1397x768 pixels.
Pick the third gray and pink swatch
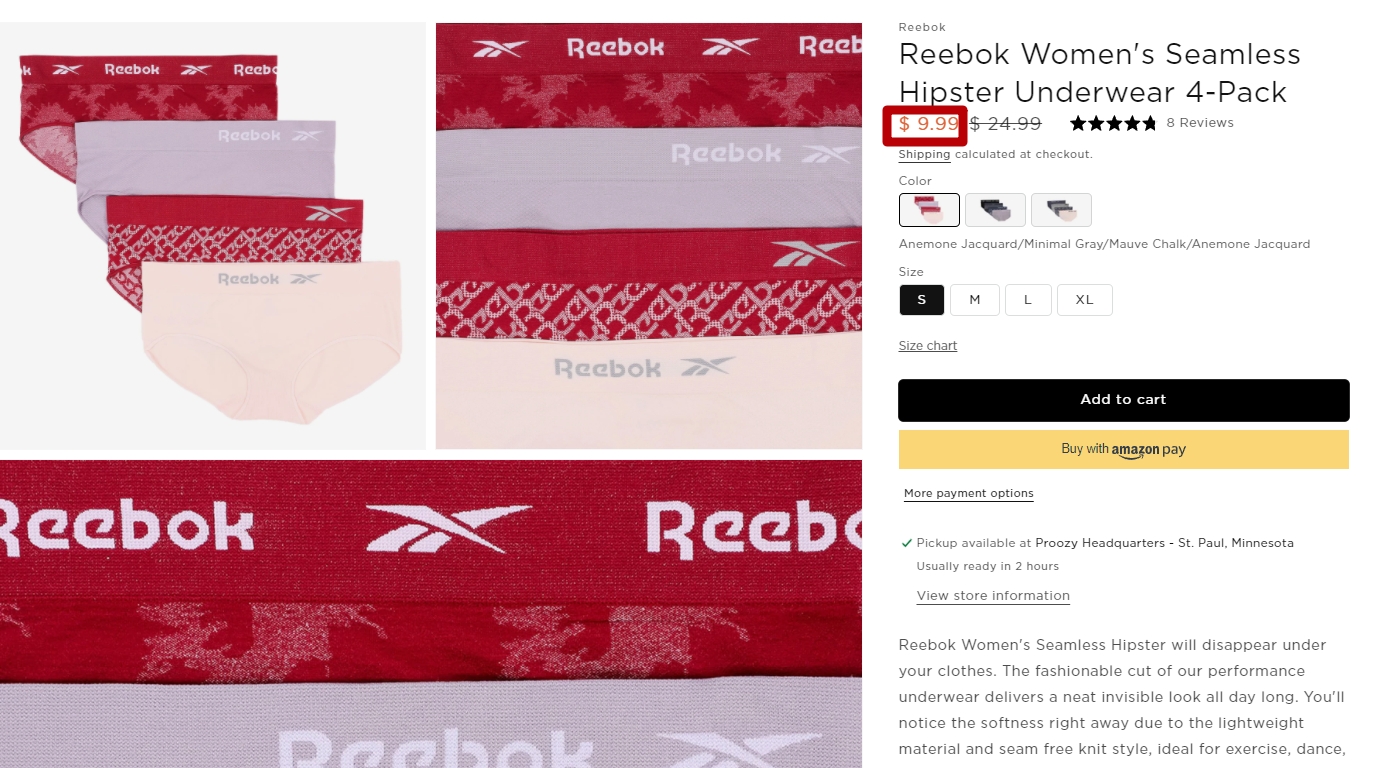(x=1061, y=210)
